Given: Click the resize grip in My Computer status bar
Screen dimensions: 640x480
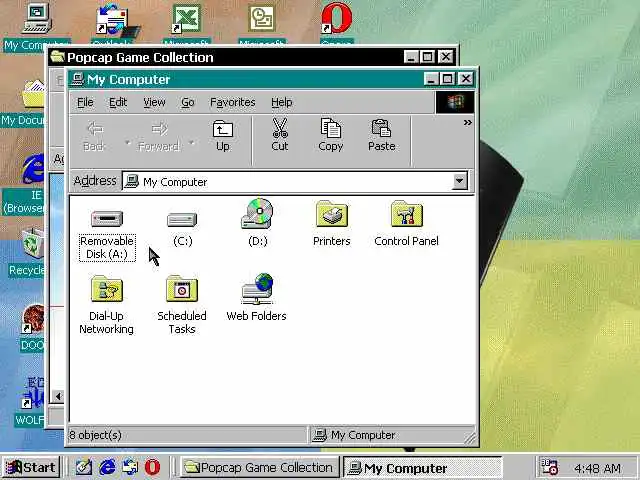Looking at the screenshot, I should click(x=470, y=438).
